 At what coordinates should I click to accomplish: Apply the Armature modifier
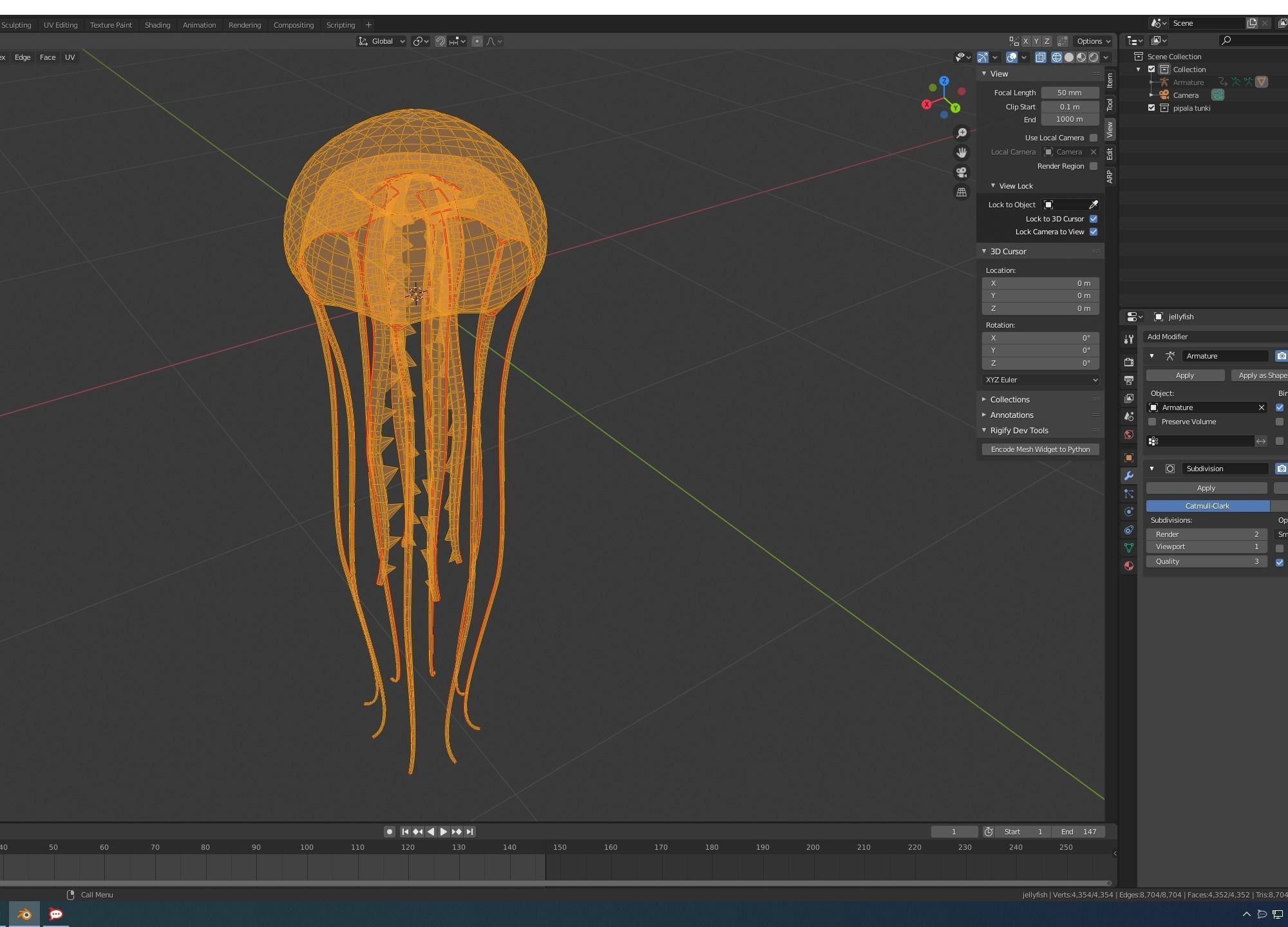(x=1185, y=375)
